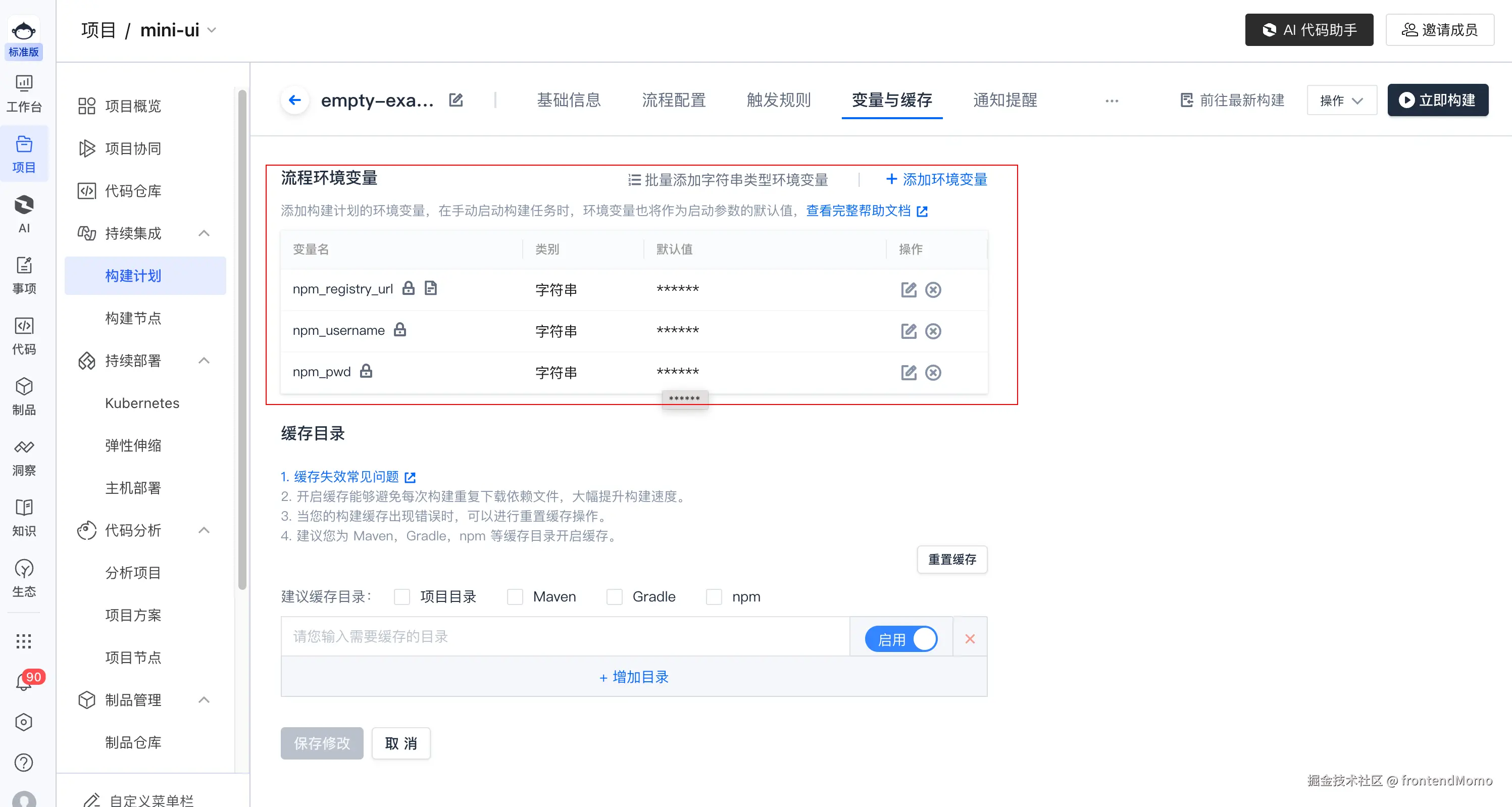Check the npm cache directory checkbox
The image size is (1512, 807).
[x=714, y=597]
